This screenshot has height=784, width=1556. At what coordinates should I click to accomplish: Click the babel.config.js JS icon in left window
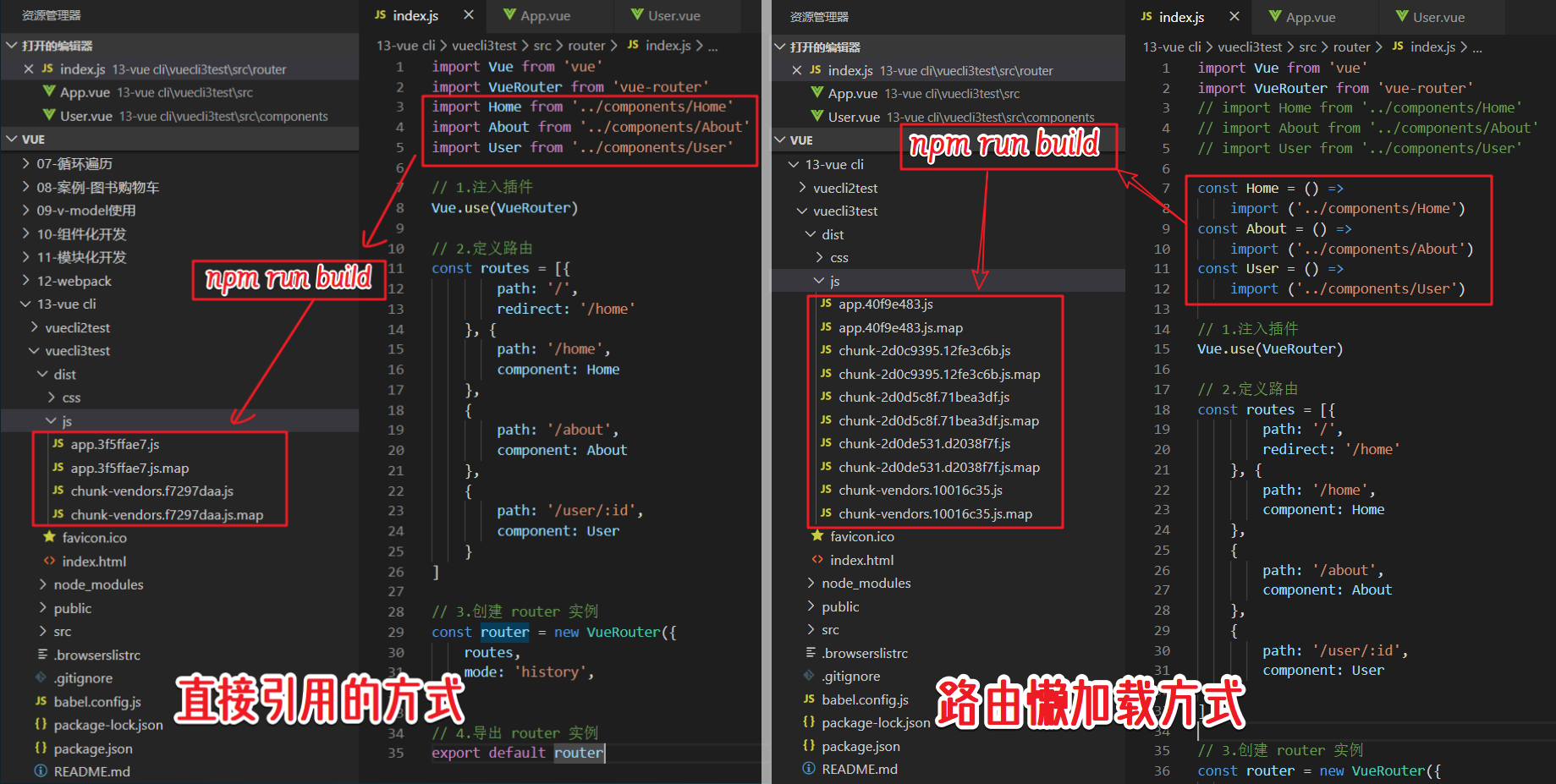tap(41, 701)
